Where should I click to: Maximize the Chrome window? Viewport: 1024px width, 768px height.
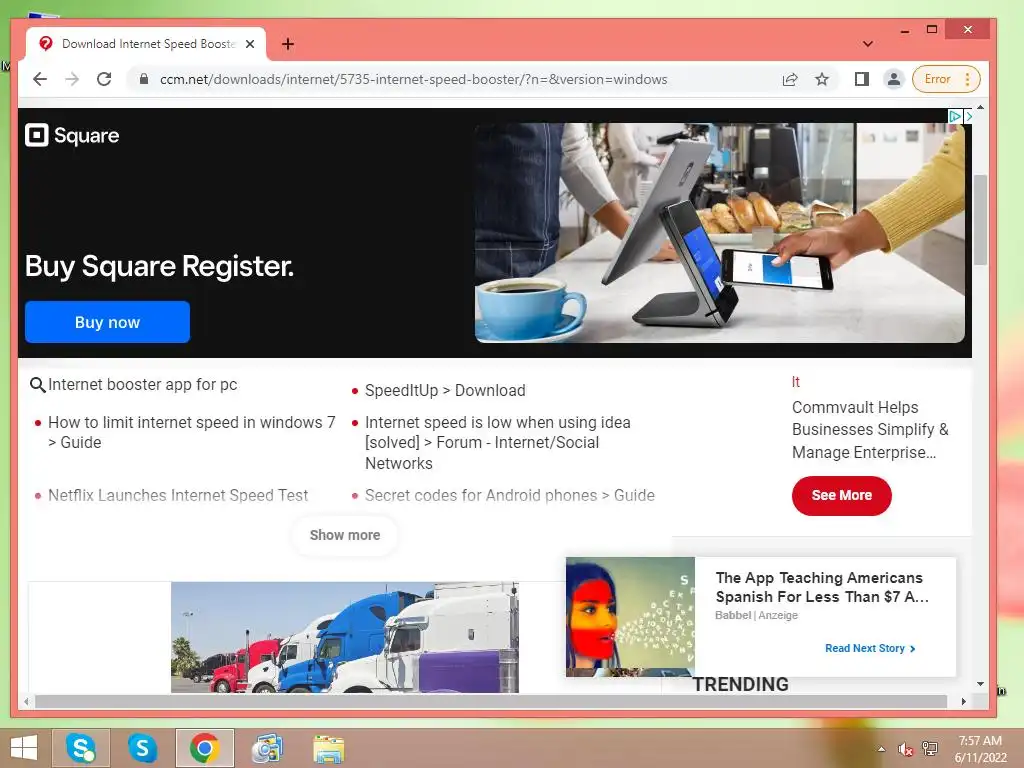[x=932, y=29]
